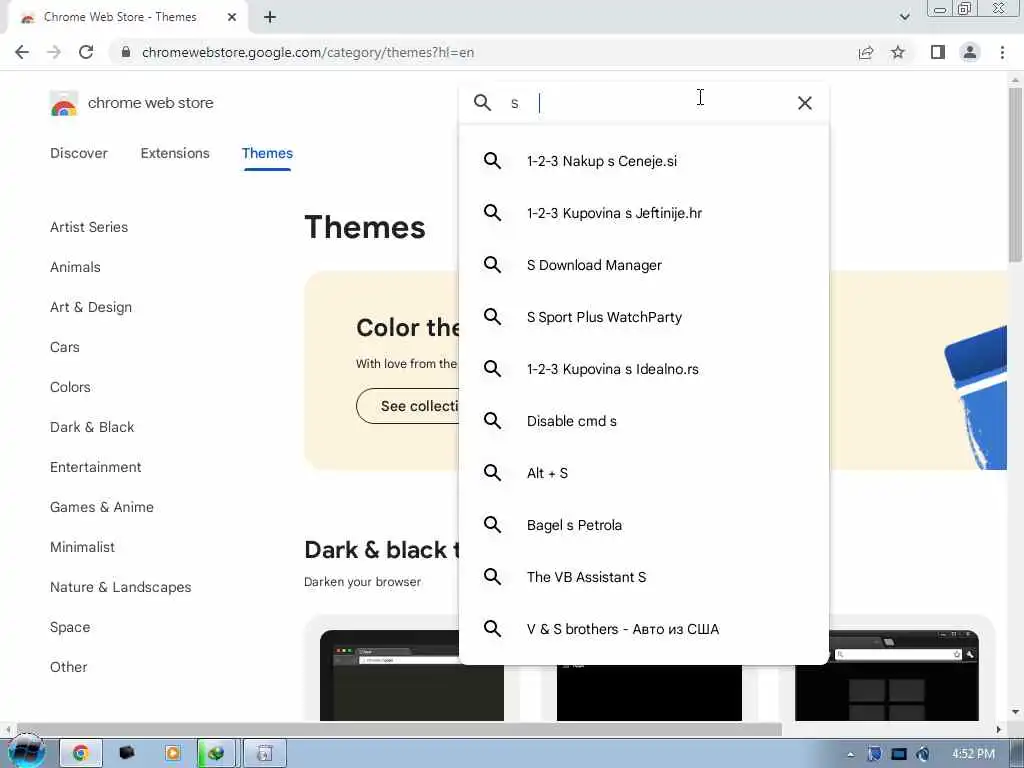Pick the Disable cmd s suggestion
This screenshot has height=768, width=1024.
(x=644, y=421)
